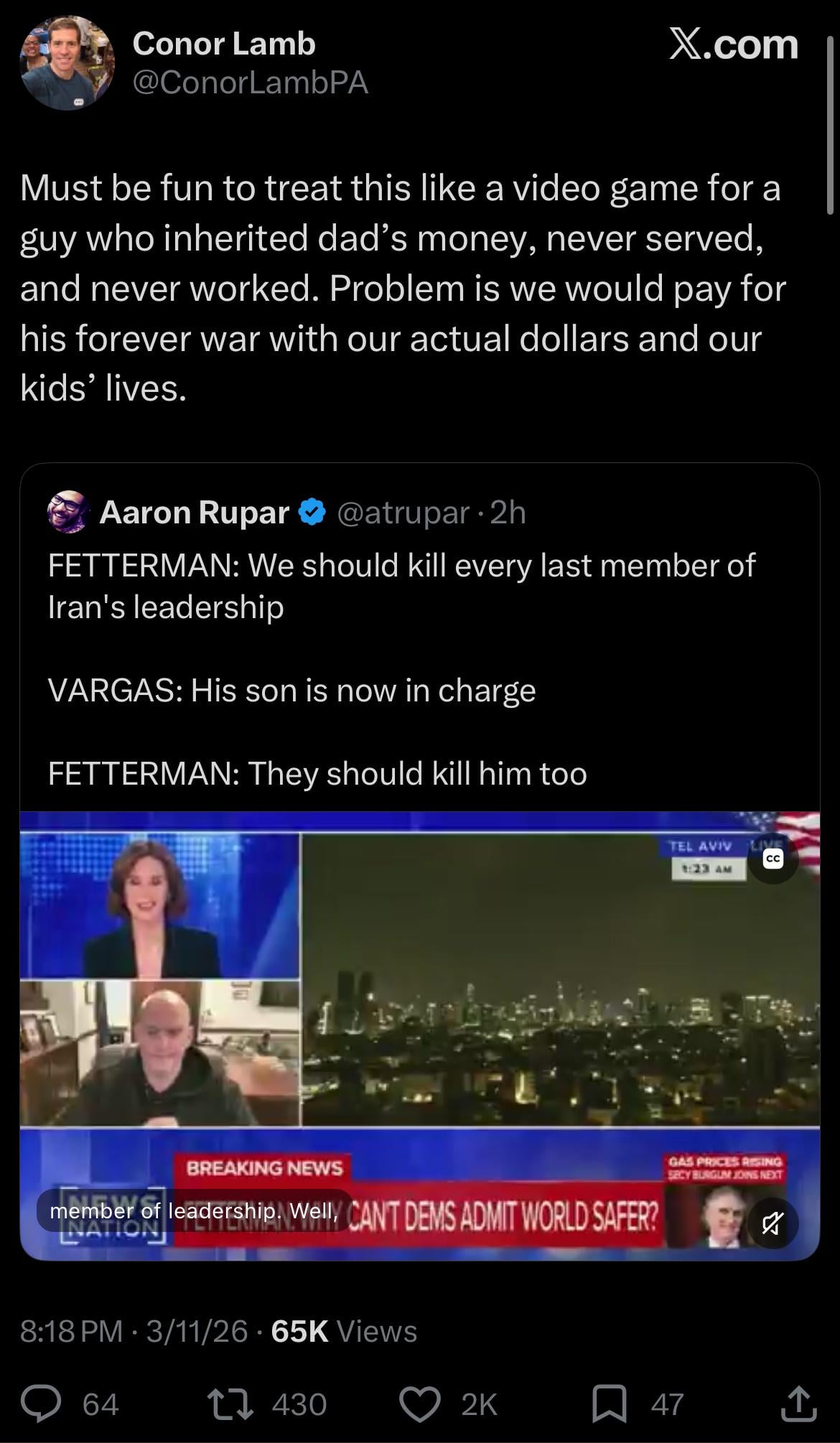Open the @atrupar handle link
Image resolution: width=840 pixels, height=1443 pixels.
click(x=402, y=513)
